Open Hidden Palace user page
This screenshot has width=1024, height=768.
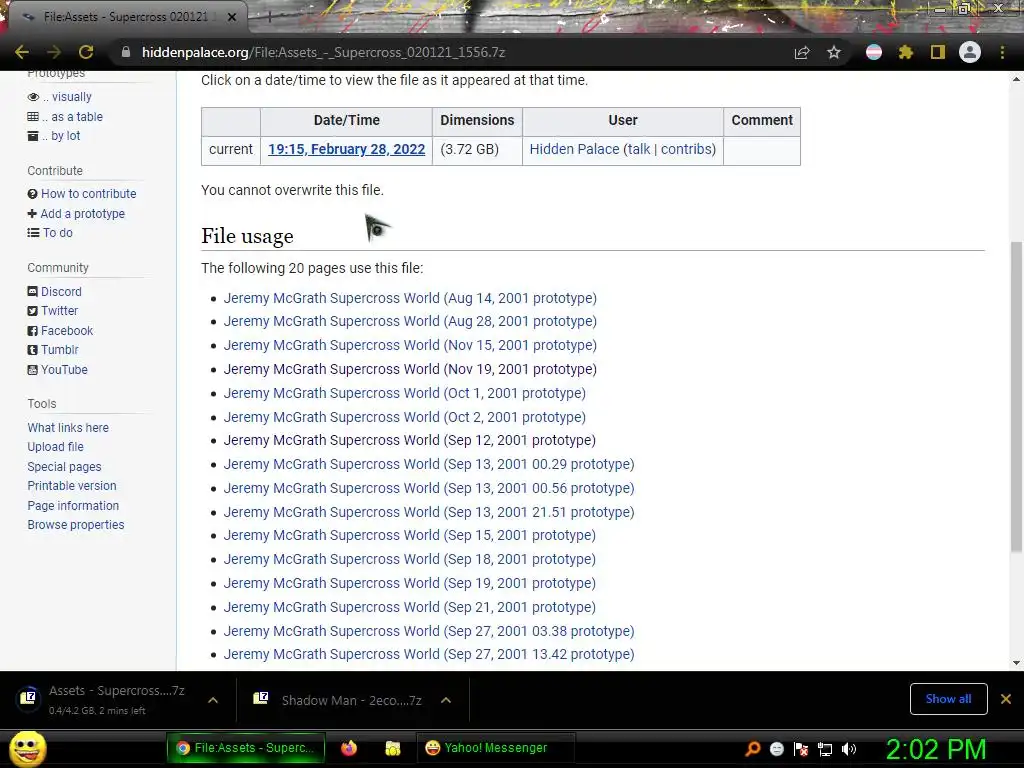coord(574,149)
